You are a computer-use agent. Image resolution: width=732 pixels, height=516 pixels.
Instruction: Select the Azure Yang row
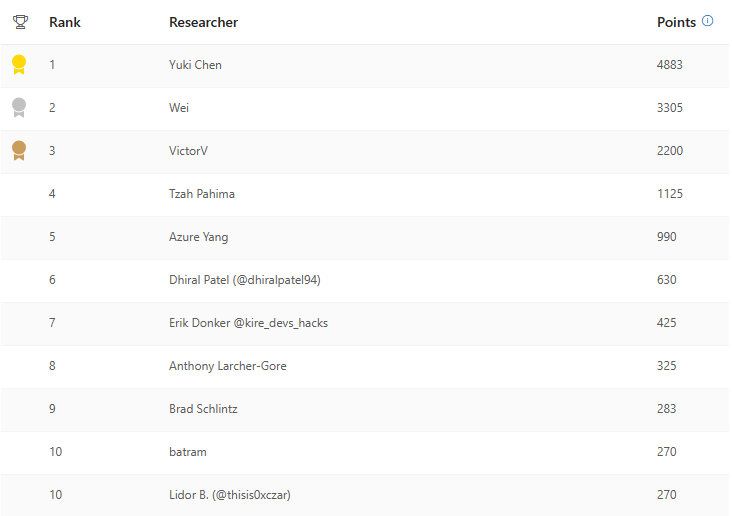tap(198, 237)
